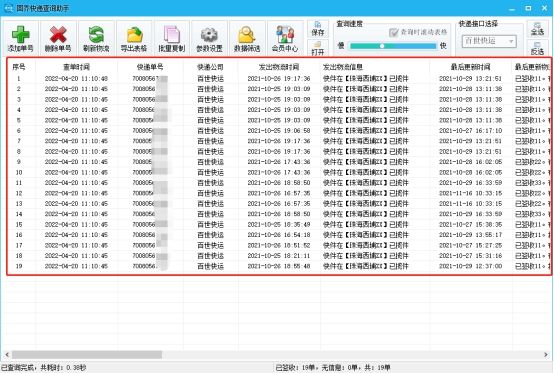
Task: Open the 百世快运 courier interface dropdown
Action: tap(489, 41)
